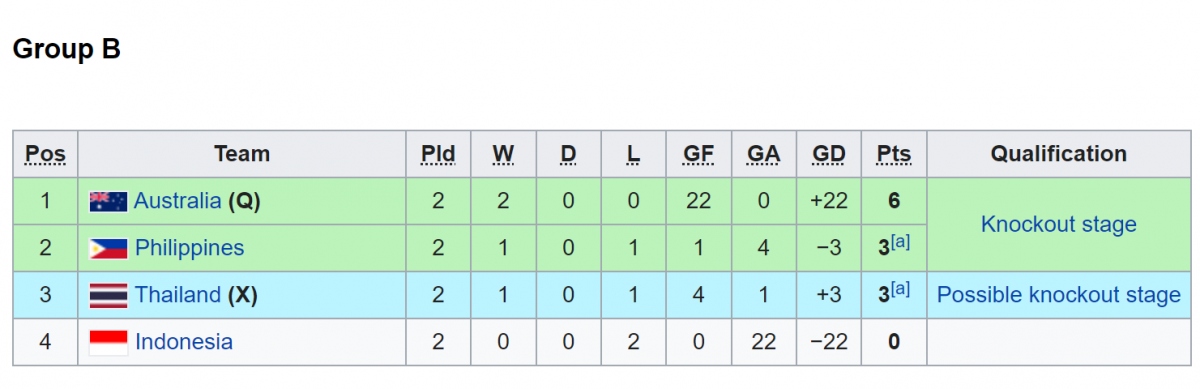Click the GA column header abbreviation
1200x389 pixels.
[x=763, y=154]
